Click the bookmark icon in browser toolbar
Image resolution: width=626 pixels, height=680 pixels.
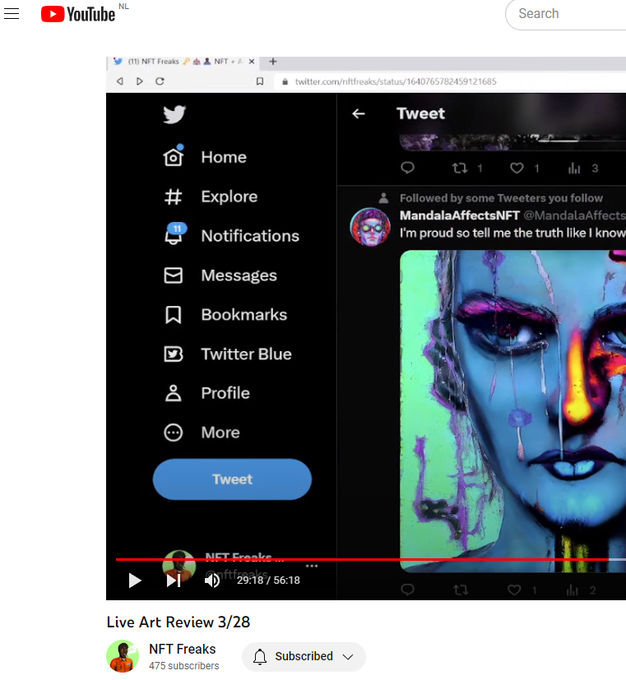tap(260, 81)
